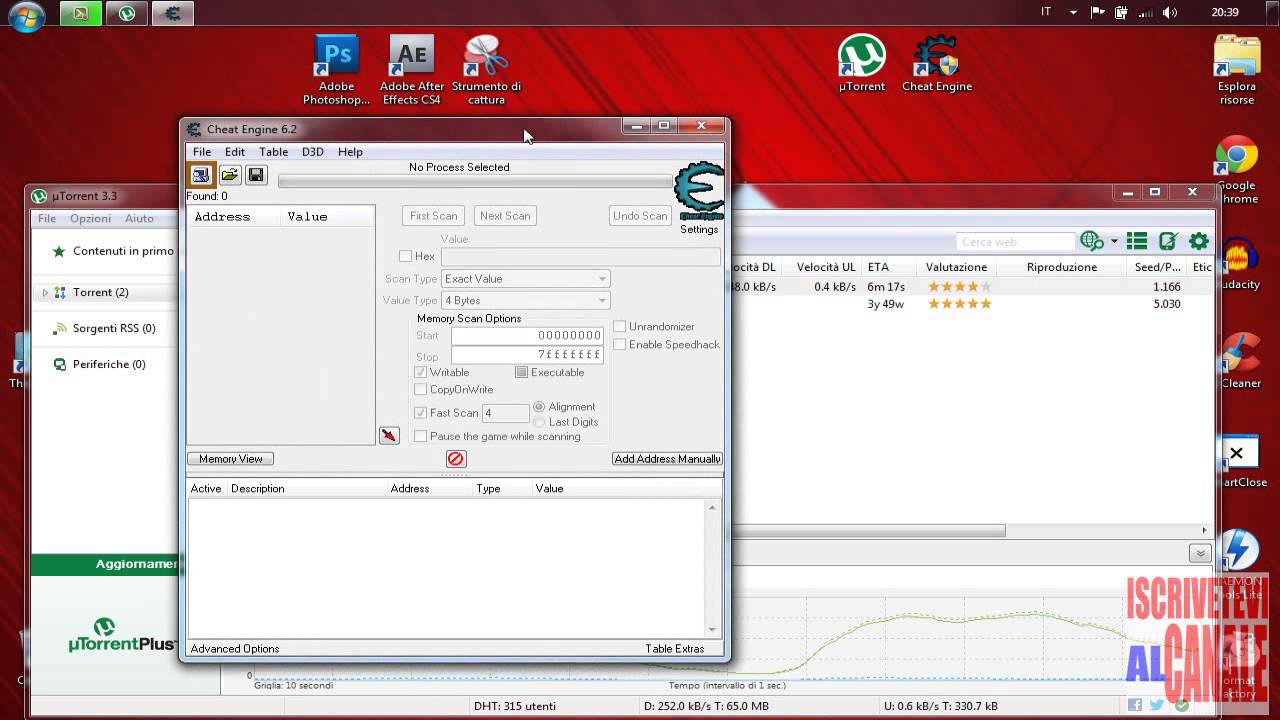Enable the Unrandomizer checkbox
Viewport: 1280px width, 720px height.
pos(620,326)
